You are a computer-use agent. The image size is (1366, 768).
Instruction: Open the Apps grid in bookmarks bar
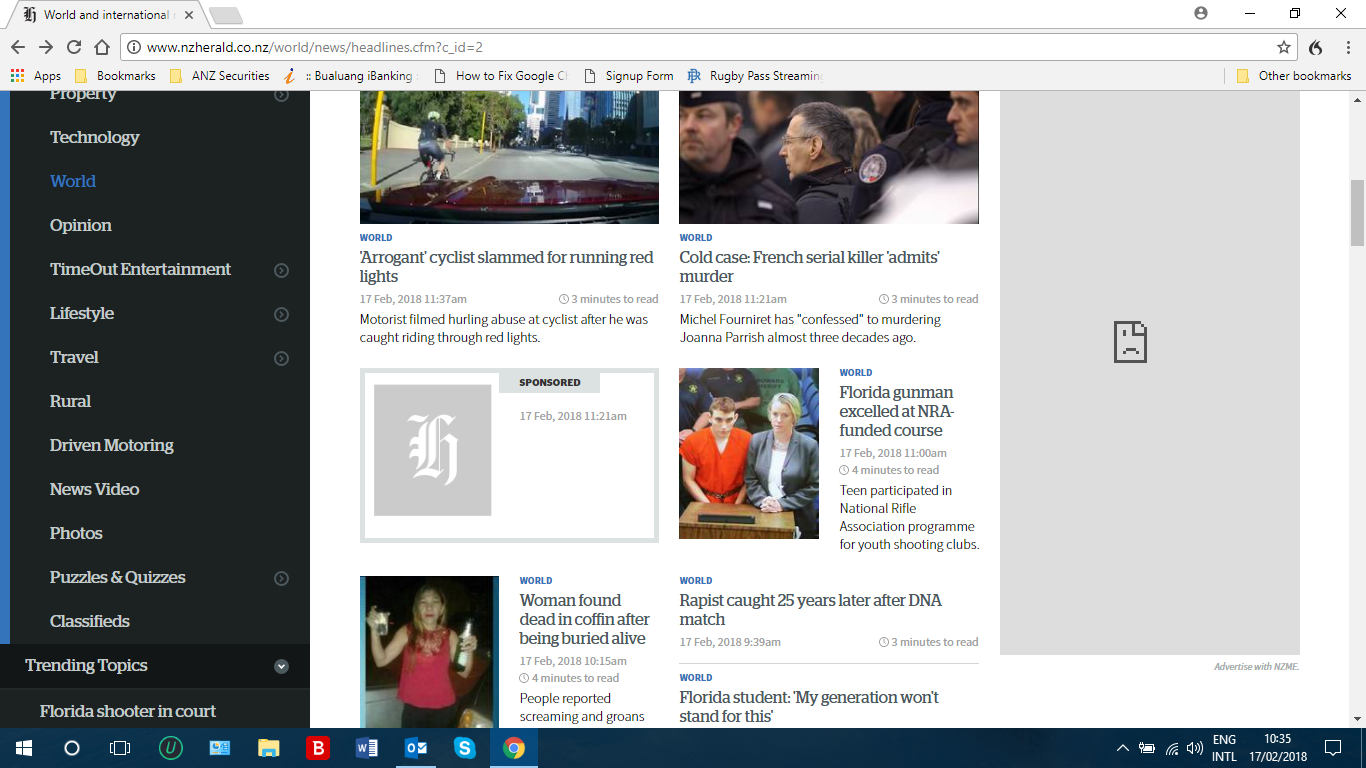(35, 76)
